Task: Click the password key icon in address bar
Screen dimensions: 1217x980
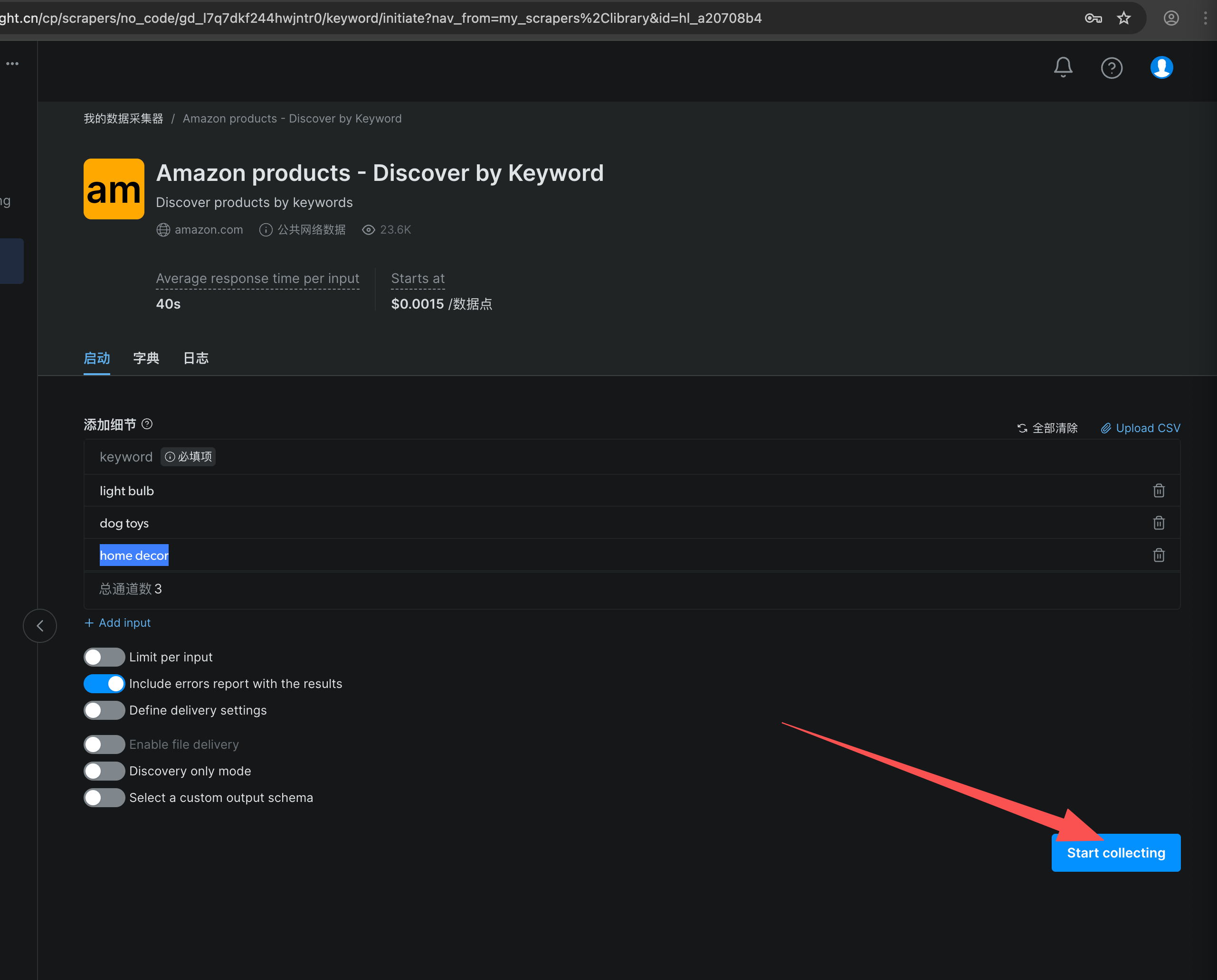Action: (x=1093, y=18)
